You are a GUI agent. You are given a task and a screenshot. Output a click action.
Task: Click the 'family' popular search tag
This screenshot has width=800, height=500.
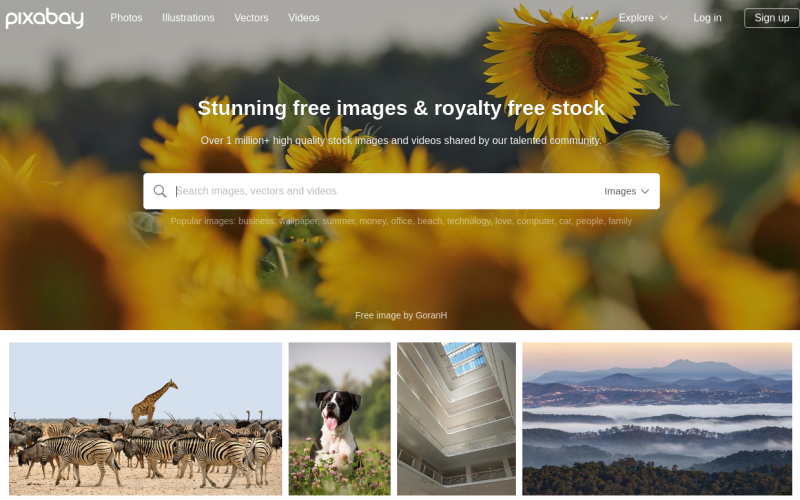pyautogui.click(x=620, y=221)
